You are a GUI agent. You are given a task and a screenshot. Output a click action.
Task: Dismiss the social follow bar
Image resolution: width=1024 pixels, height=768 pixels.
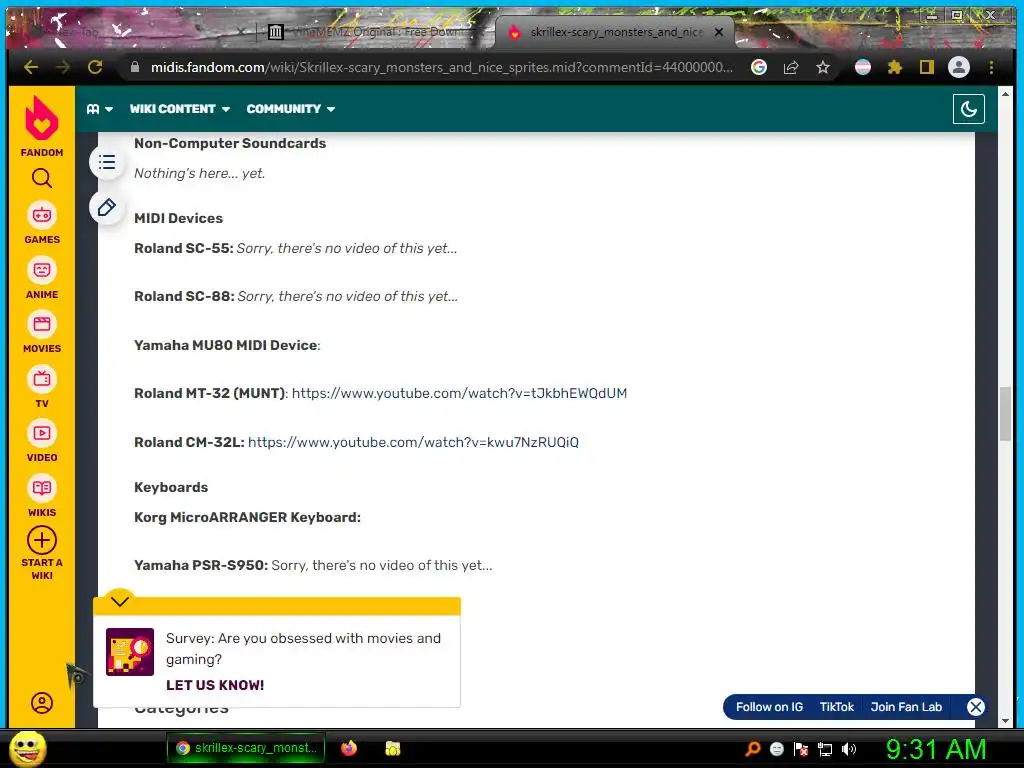tap(976, 707)
